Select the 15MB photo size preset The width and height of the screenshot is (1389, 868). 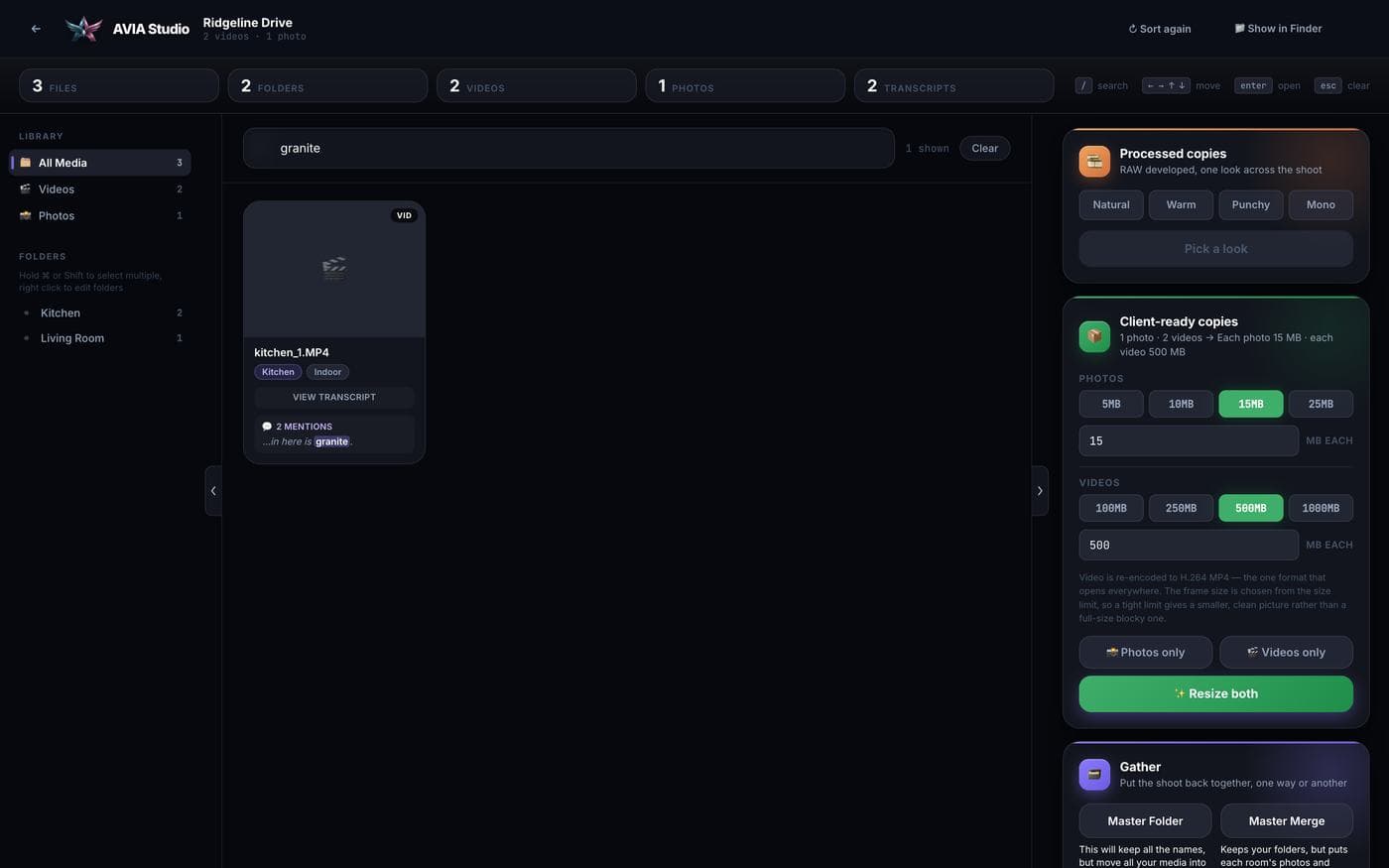(x=1251, y=404)
